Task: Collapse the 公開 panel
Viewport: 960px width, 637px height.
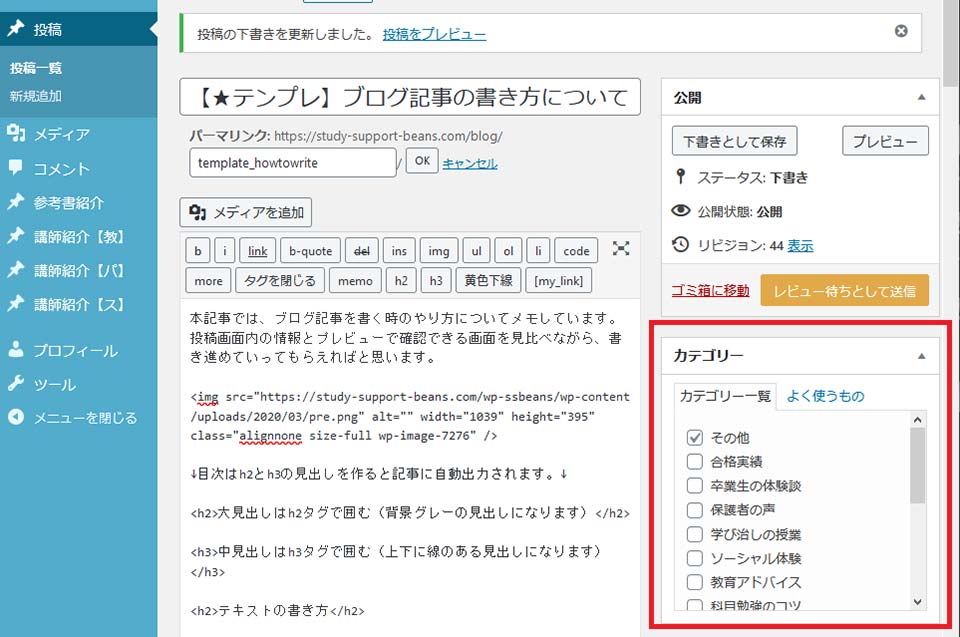Action: click(921, 98)
